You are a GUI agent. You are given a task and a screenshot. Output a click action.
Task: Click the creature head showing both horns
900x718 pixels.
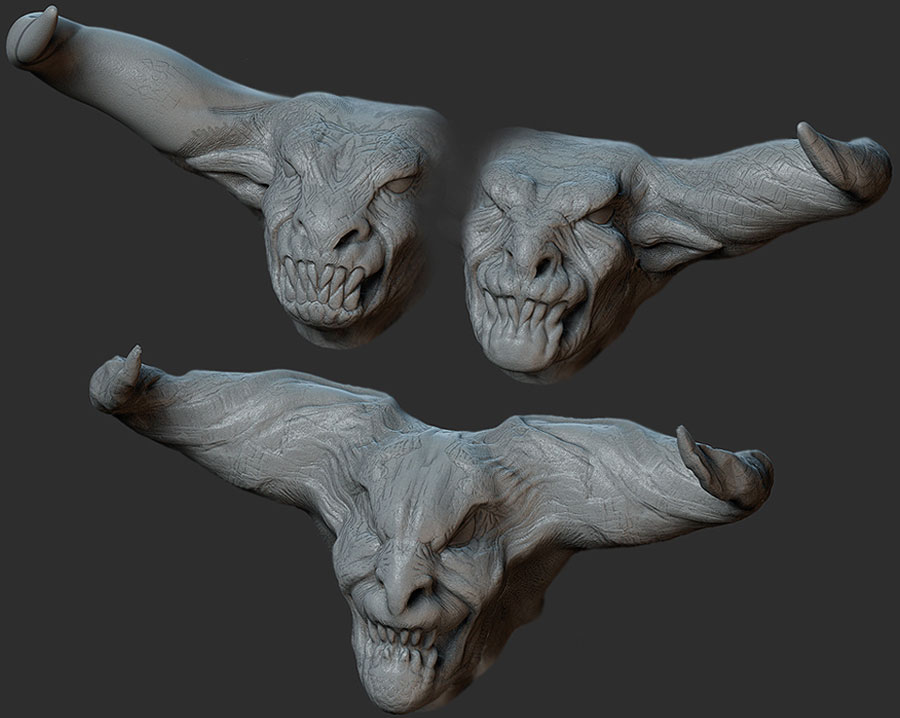click(x=432, y=528)
